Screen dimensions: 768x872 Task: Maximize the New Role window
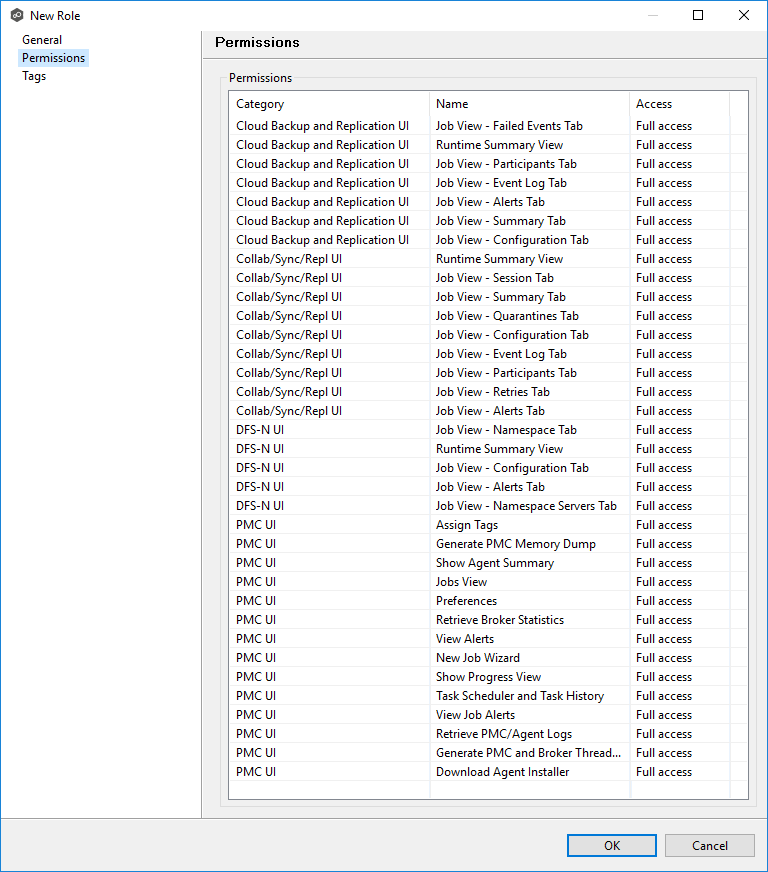coord(698,15)
